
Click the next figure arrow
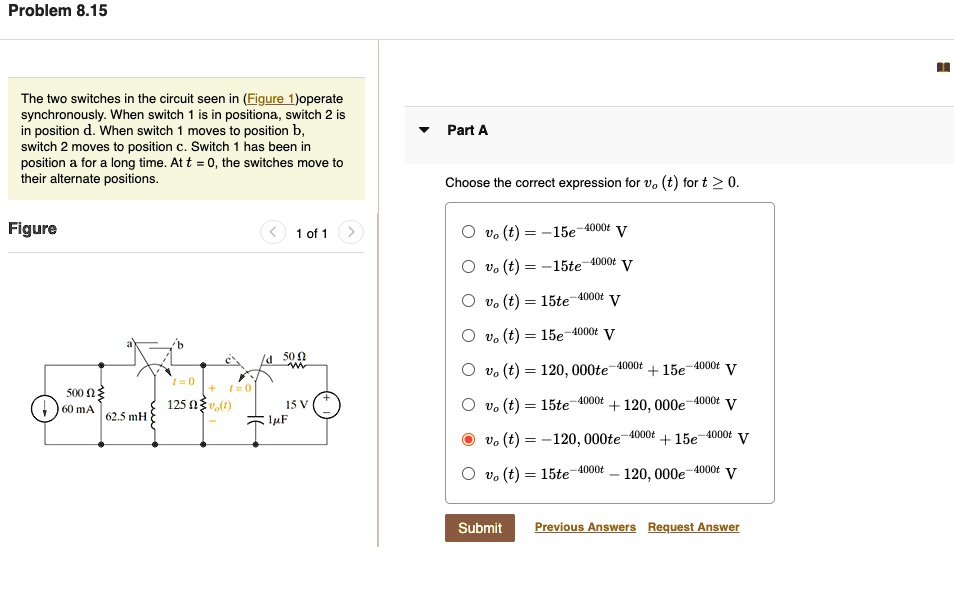click(351, 231)
